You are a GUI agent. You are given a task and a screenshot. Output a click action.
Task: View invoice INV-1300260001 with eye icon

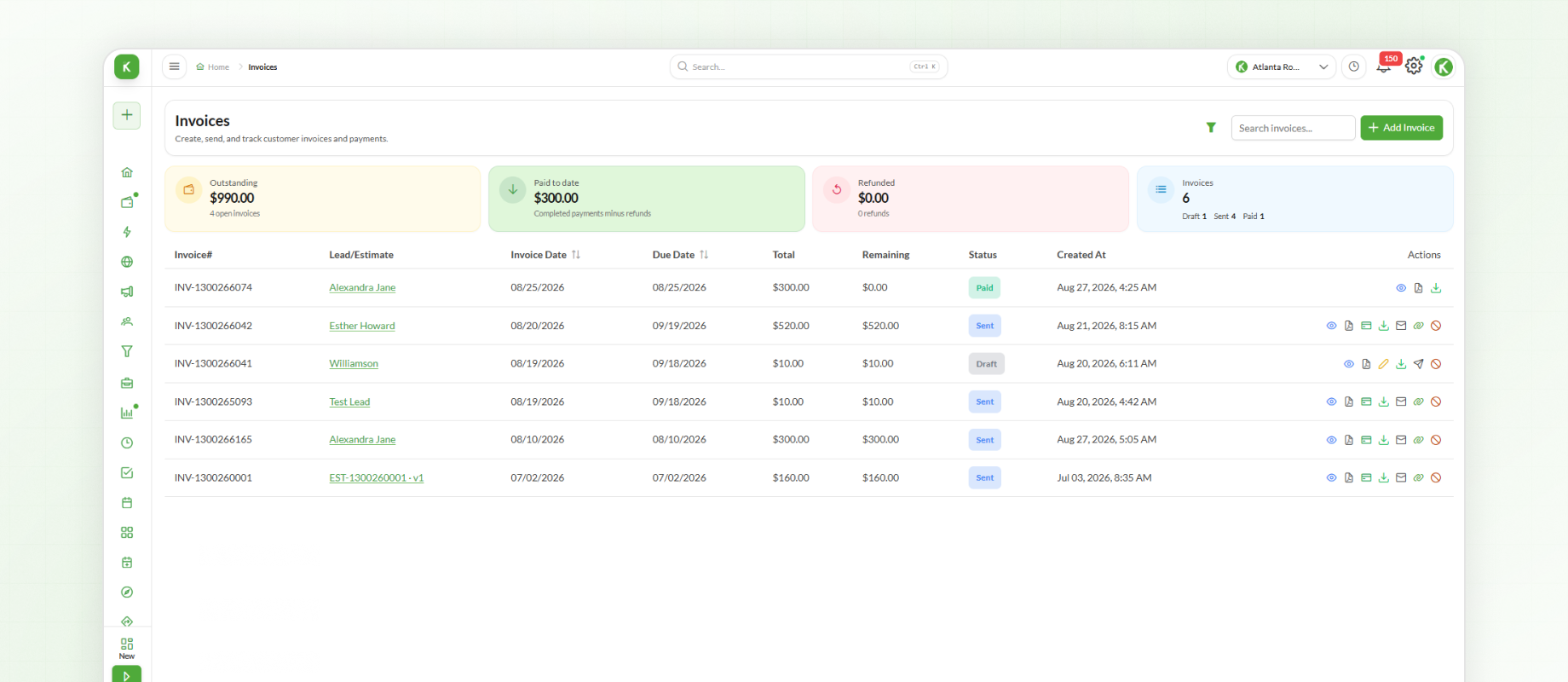tap(1331, 478)
